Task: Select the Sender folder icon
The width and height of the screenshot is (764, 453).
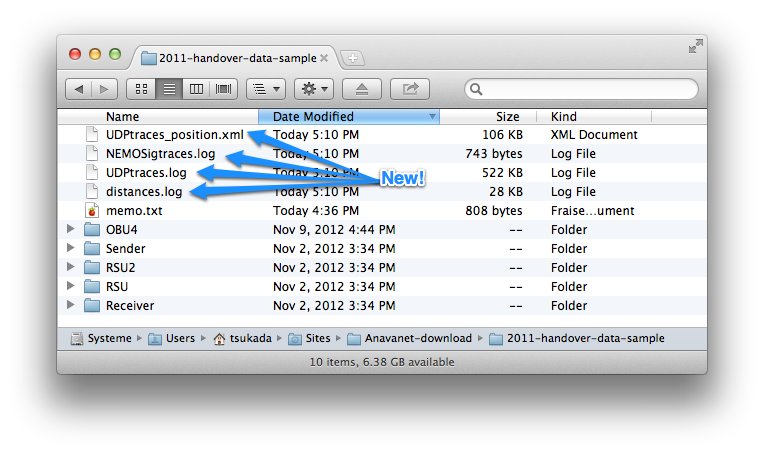Action: 92,248
